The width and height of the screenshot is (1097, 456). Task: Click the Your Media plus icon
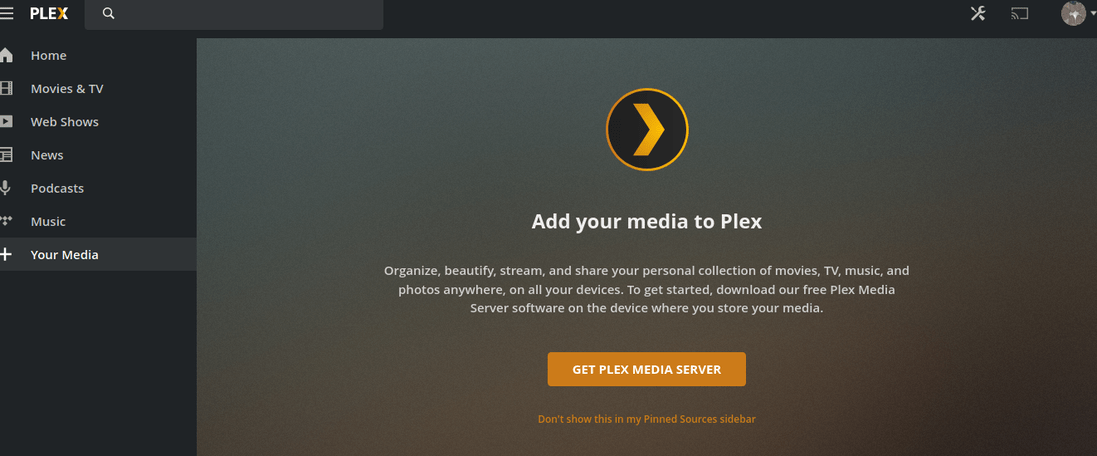coord(6,255)
